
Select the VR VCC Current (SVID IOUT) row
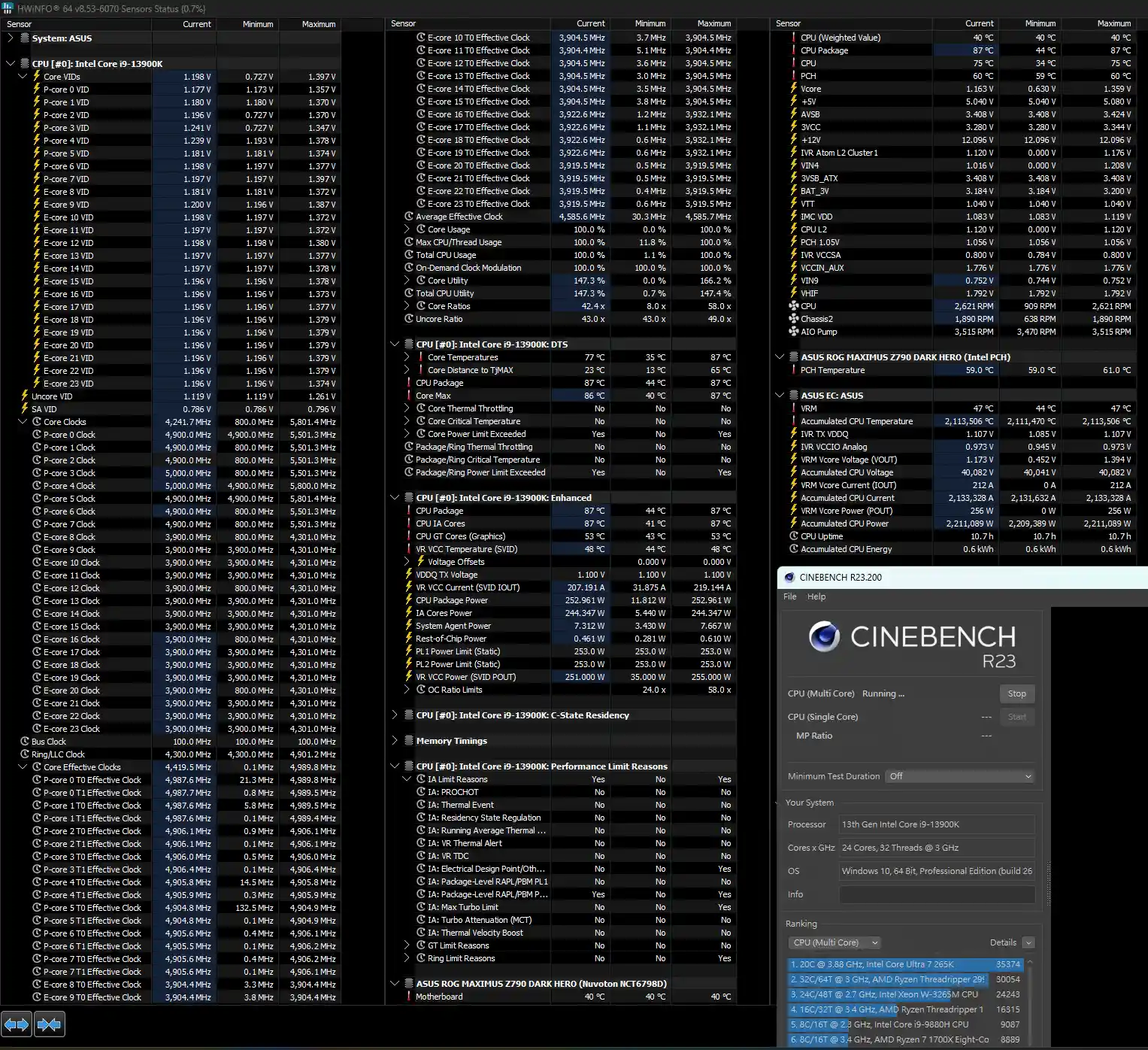pyautogui.click(x=562, y=587)
